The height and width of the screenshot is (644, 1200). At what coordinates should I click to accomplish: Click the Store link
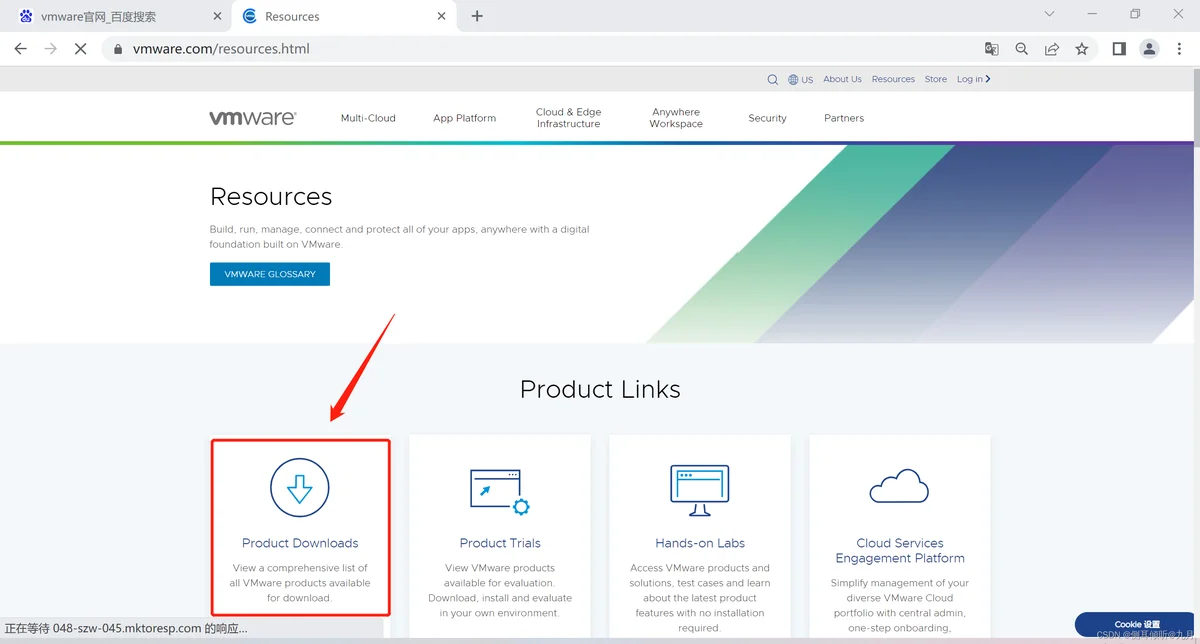pos(935,79)
